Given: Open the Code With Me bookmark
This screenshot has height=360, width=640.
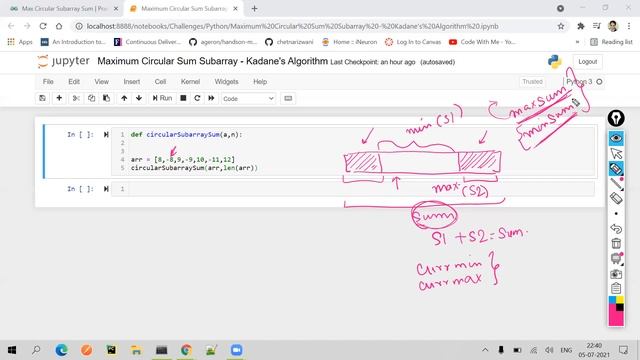Looking at the screenshot, I should pos(482,42).
